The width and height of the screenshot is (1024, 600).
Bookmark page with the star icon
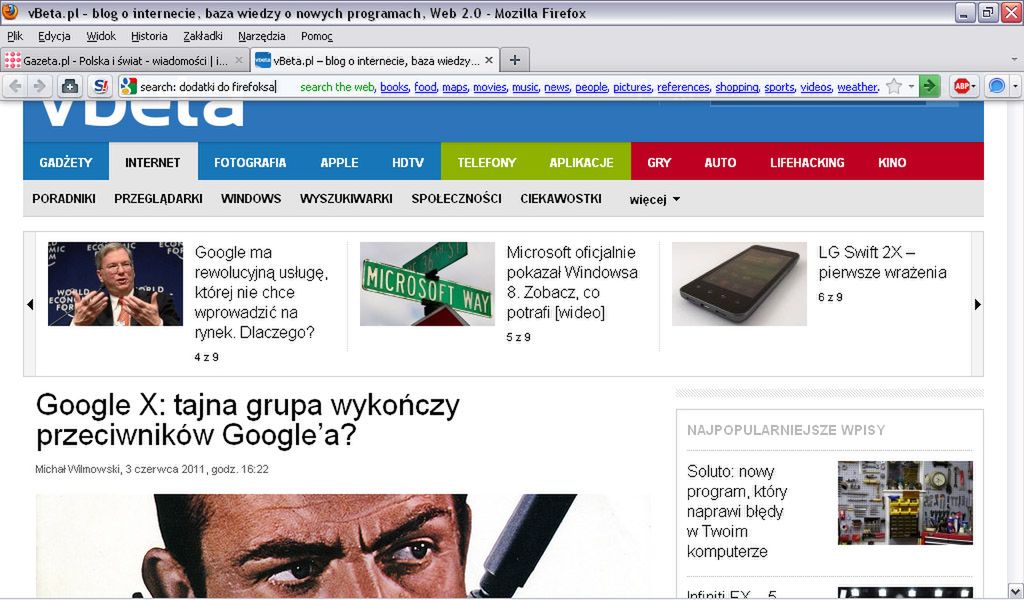(x=894, y=86)
